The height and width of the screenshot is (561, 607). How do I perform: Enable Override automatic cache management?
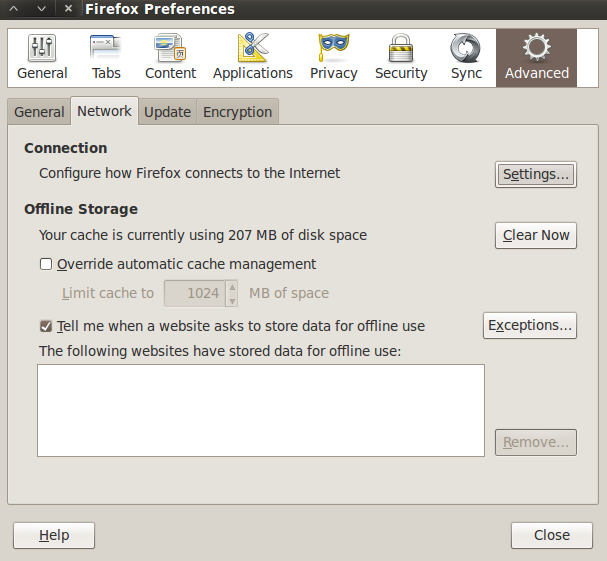tap(46, 264)
